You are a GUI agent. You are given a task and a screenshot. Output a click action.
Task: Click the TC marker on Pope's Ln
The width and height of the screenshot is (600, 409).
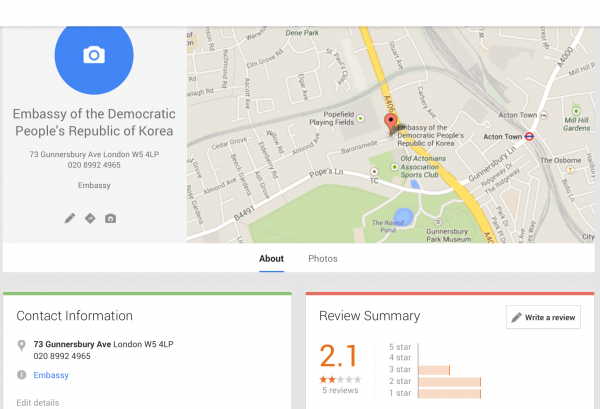click(x=374, y=171)
